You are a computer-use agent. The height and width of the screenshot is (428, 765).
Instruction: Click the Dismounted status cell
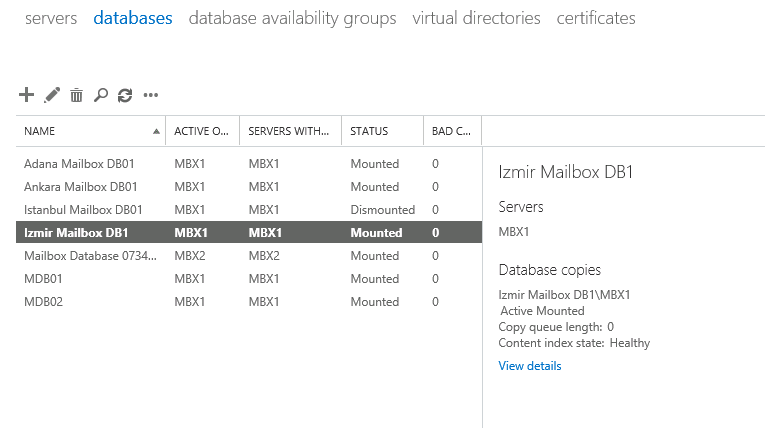click(x=382, y=210)
